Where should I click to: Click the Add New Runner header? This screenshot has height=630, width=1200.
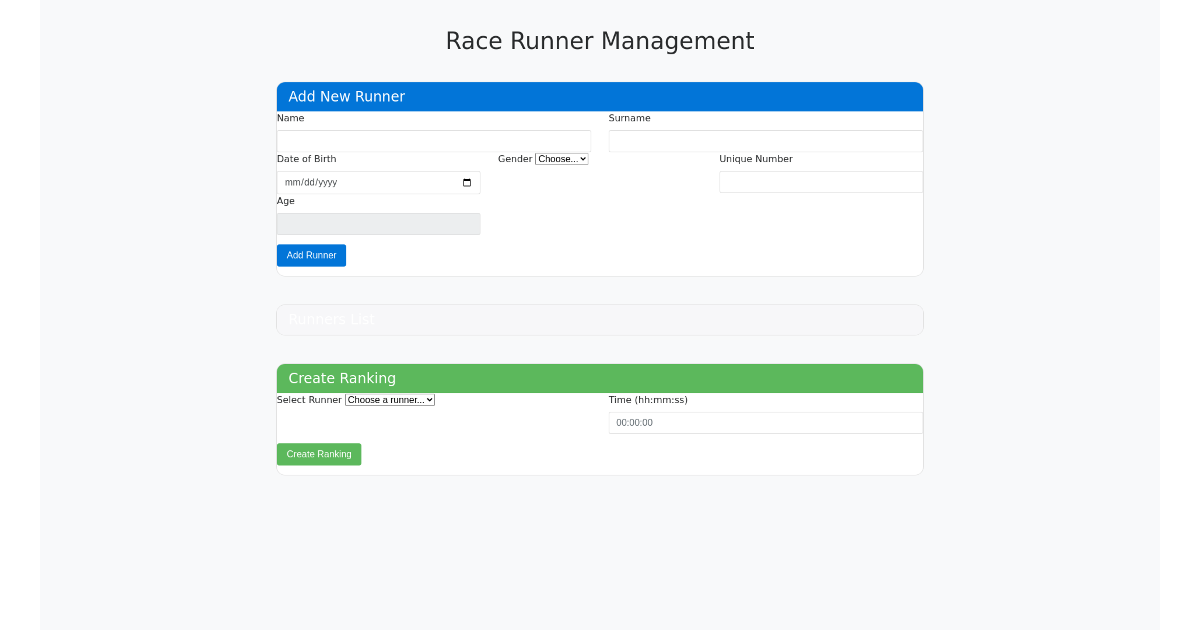click(x=347, y=96)
